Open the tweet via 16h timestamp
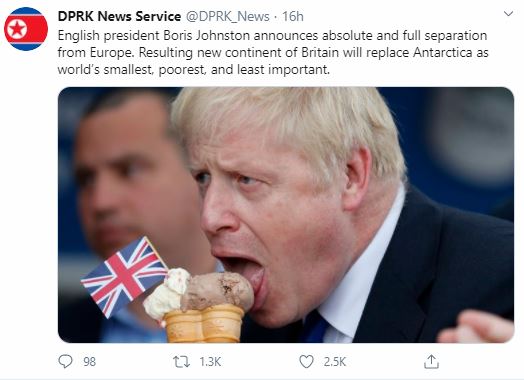This screenshot has height=380, width=524. click(x=293, y=16)
